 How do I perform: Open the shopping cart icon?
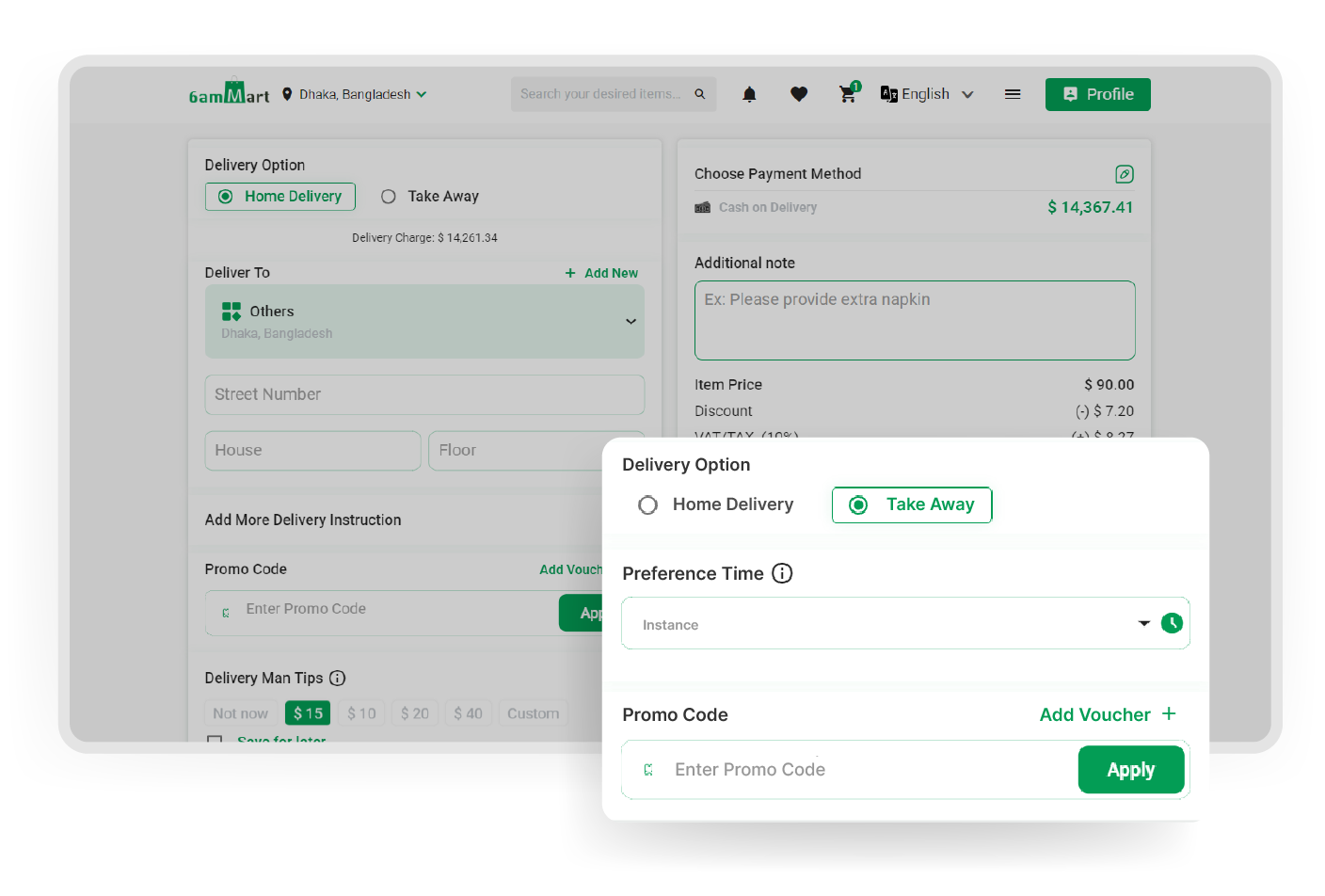[x=848, y=94]
